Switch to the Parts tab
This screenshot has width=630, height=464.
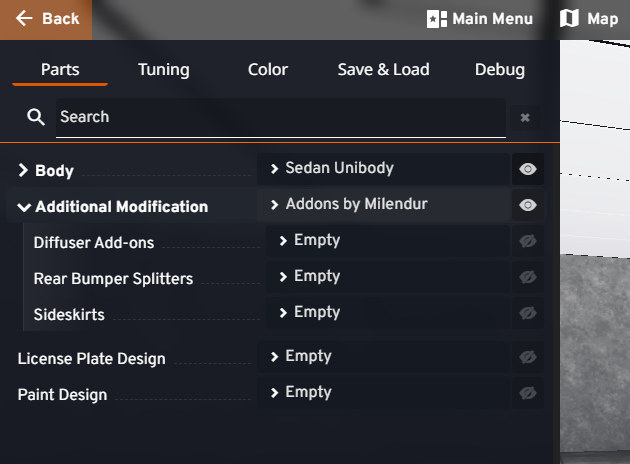pos(60,69)
